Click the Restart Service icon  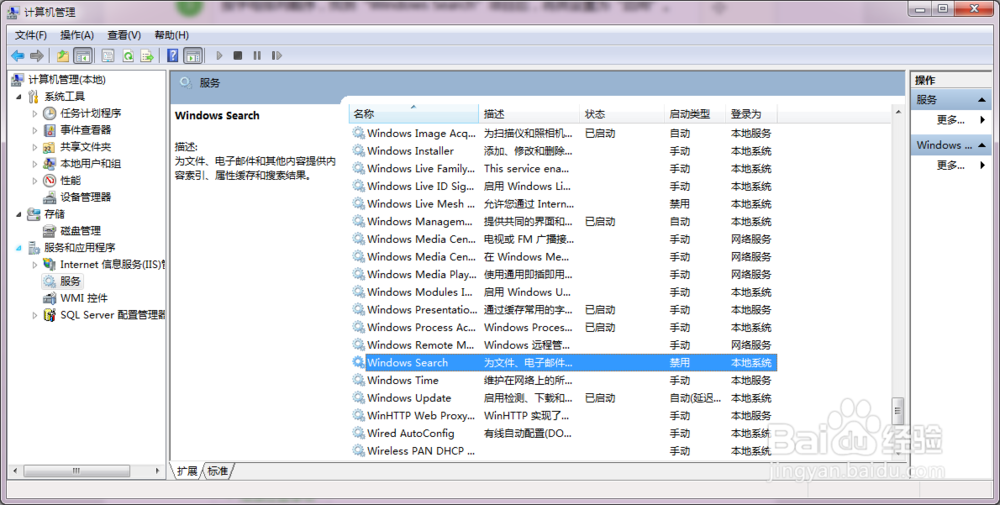pos(276,56)
